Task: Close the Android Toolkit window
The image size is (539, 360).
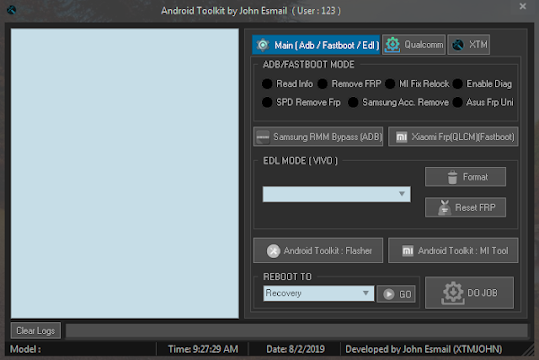Action: [x=523, y=6]
